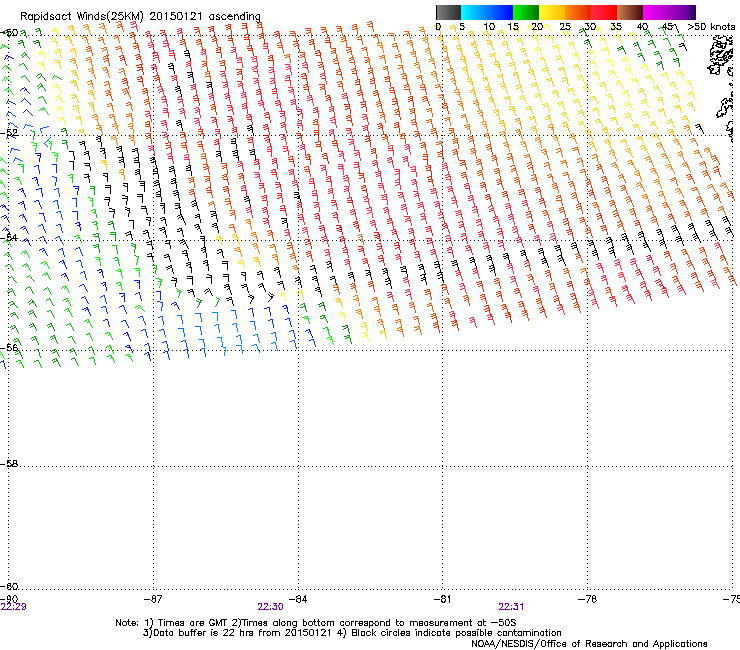The width and height of the screenshot is (740, 650).
Task: Click the '10' knots legend label
Action: pyautogui.click(x=489, y=27)
